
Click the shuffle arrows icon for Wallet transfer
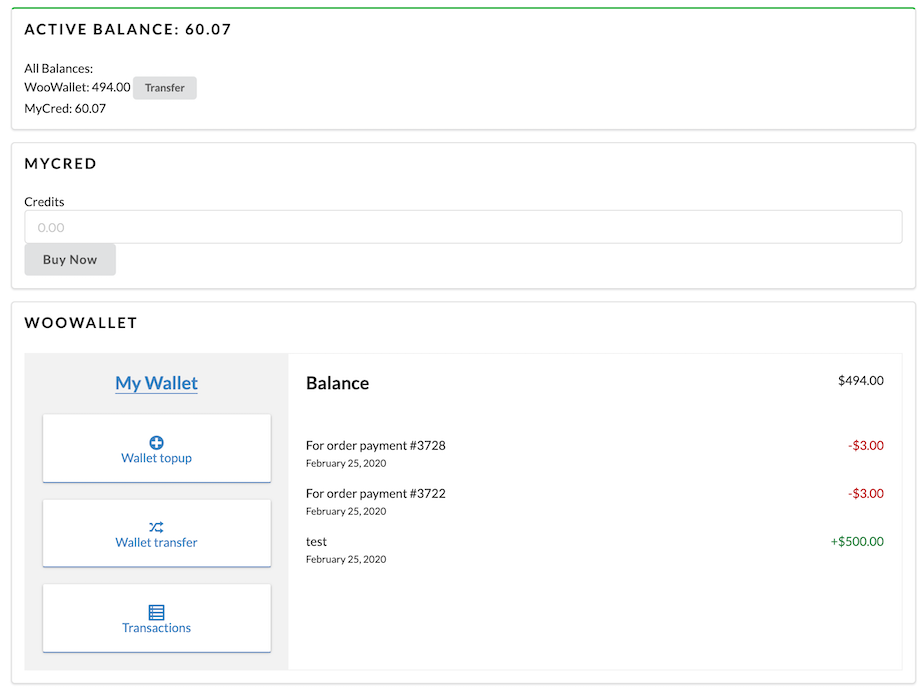tap(156, 527)
